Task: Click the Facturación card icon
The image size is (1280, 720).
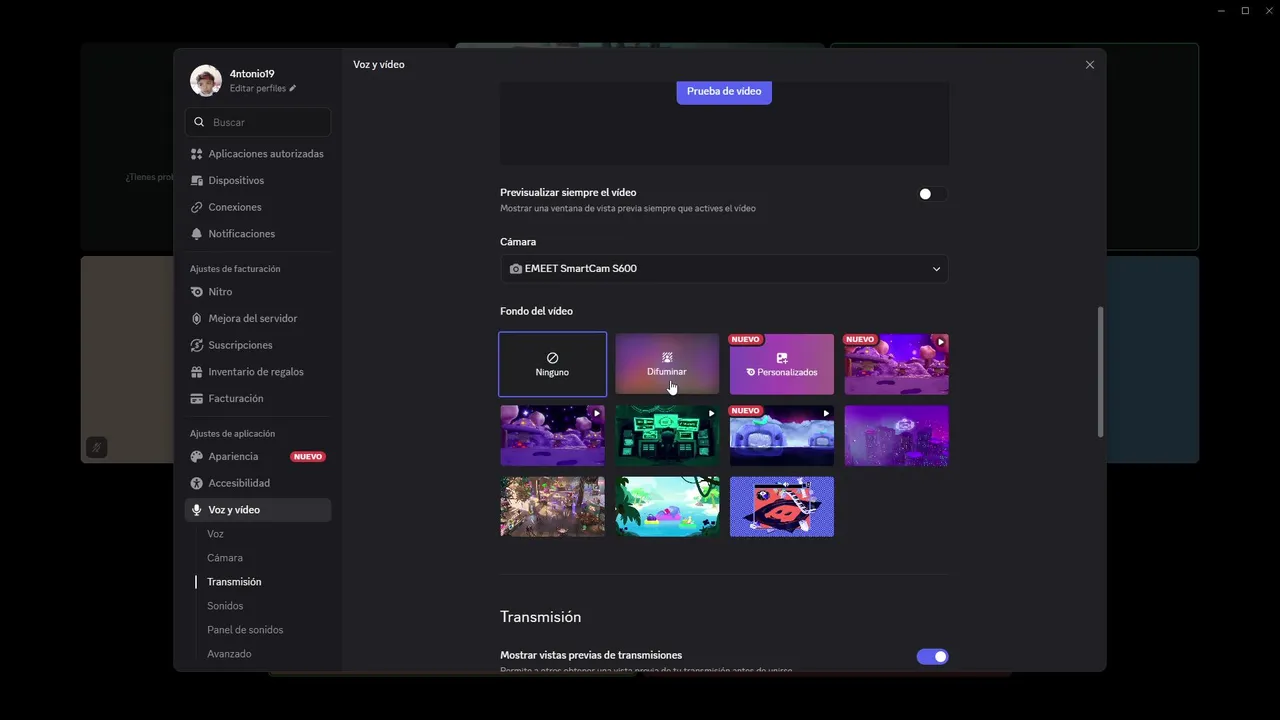Action: (197, 399)
